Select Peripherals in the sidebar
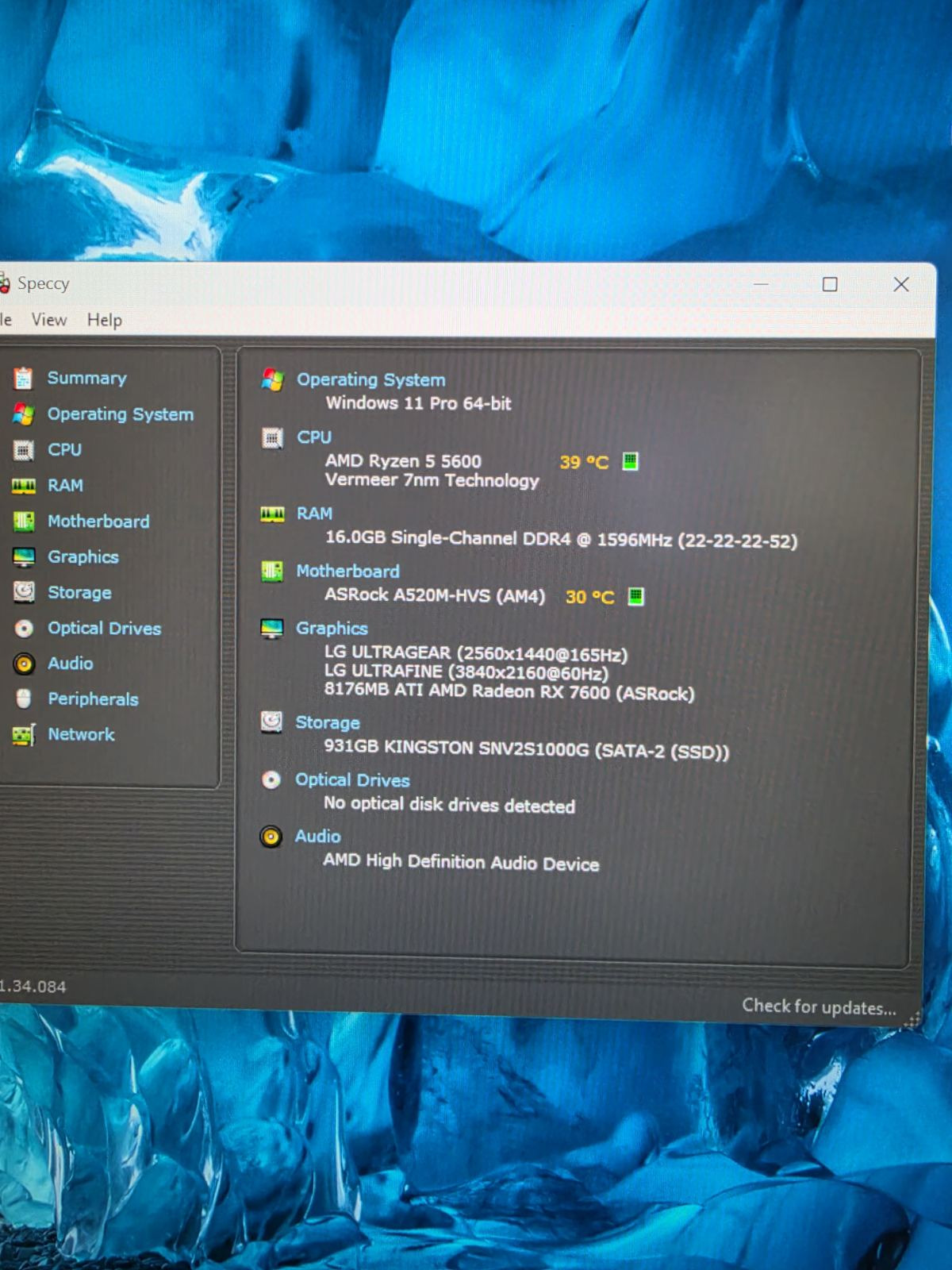 94,699
